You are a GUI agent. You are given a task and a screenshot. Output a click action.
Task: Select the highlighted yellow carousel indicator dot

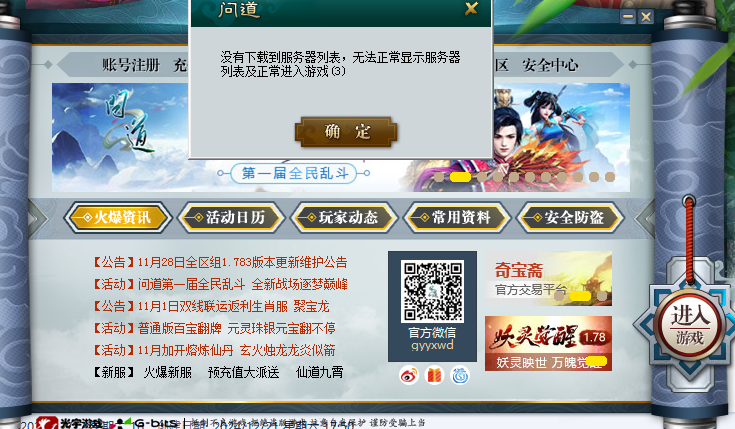click(460, 177)
